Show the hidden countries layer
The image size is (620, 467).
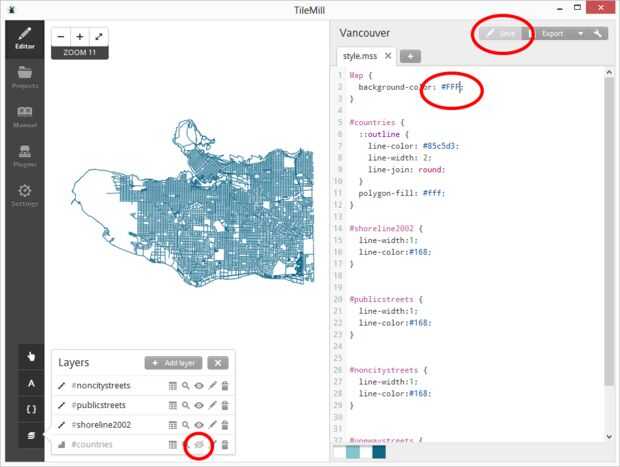pos(199,445)
